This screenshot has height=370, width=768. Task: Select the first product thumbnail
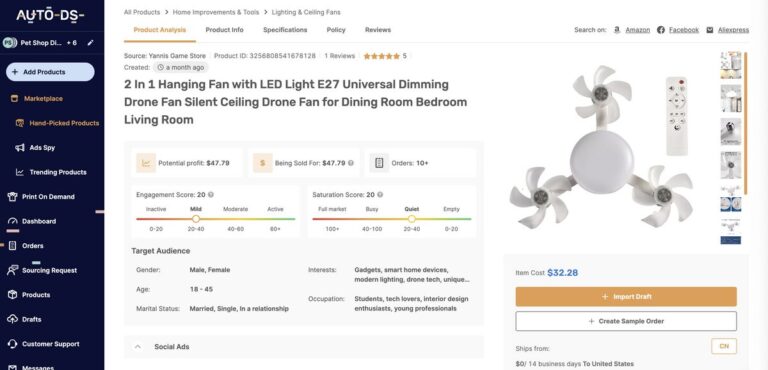tap(731, 65)
